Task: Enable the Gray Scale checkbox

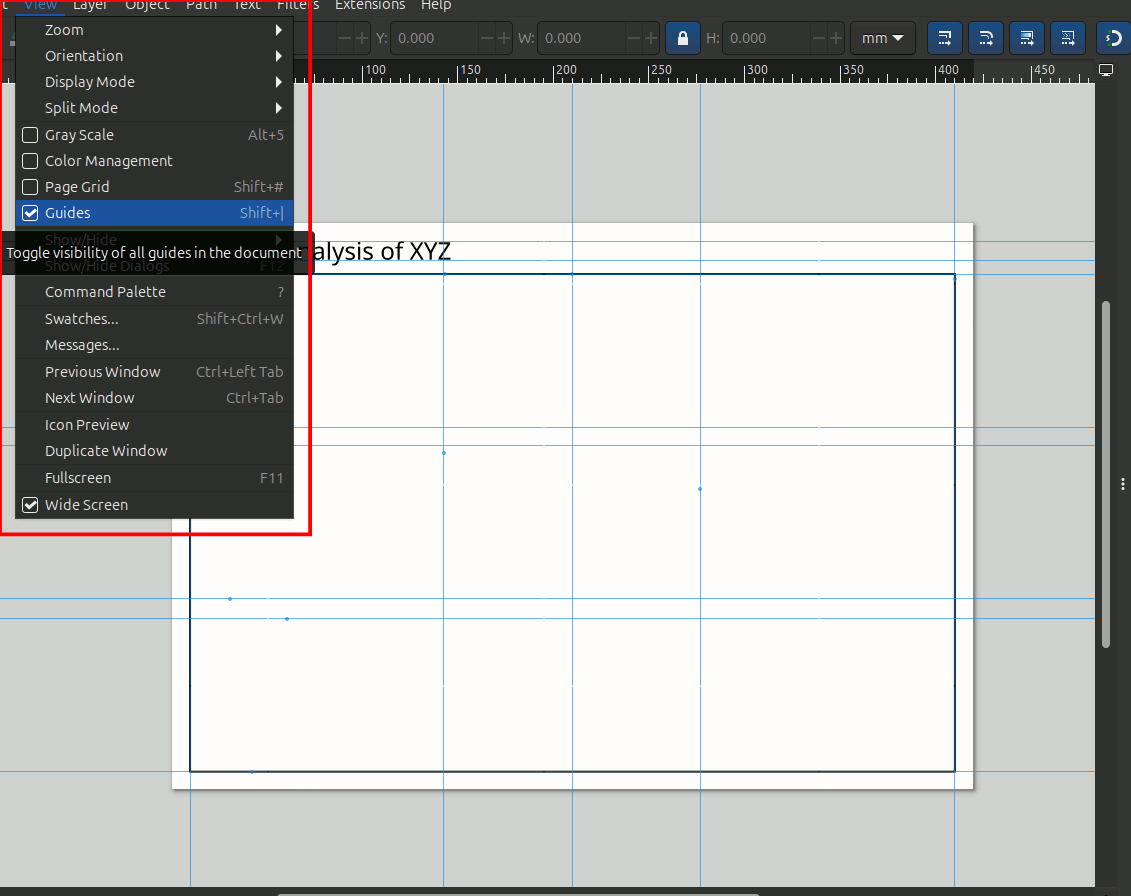Action: coord(30,135)
